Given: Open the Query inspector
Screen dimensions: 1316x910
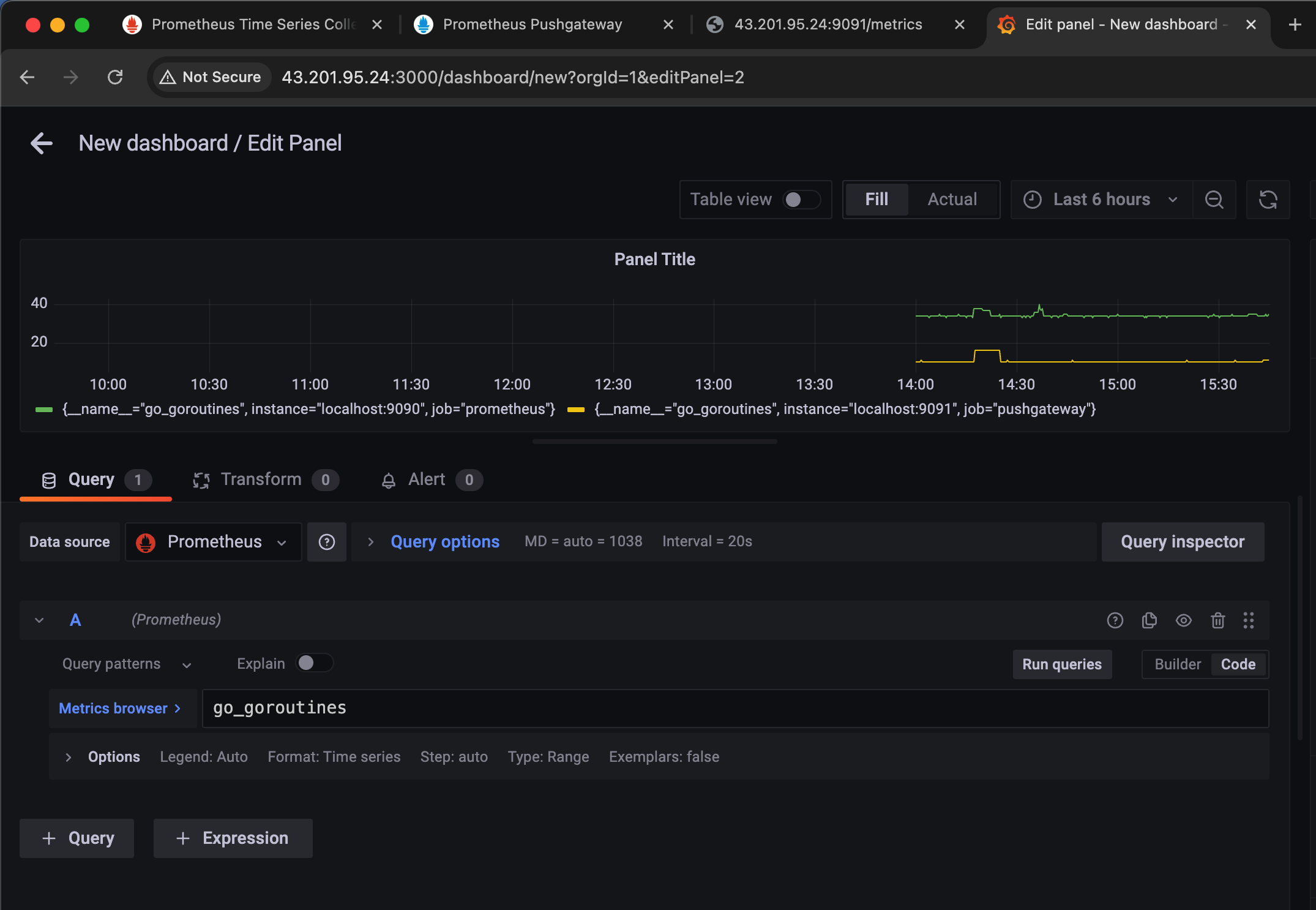Looking at the screenshot, I should tap(1182, 542).
